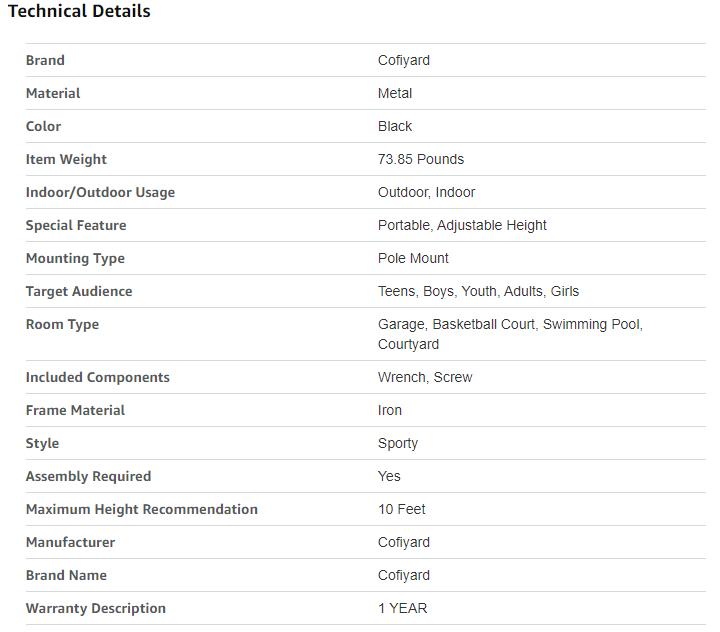Image resolution: width=720 pixels, height=632 pixels.
Task: Click the Black color value
Action: [395, 126]
